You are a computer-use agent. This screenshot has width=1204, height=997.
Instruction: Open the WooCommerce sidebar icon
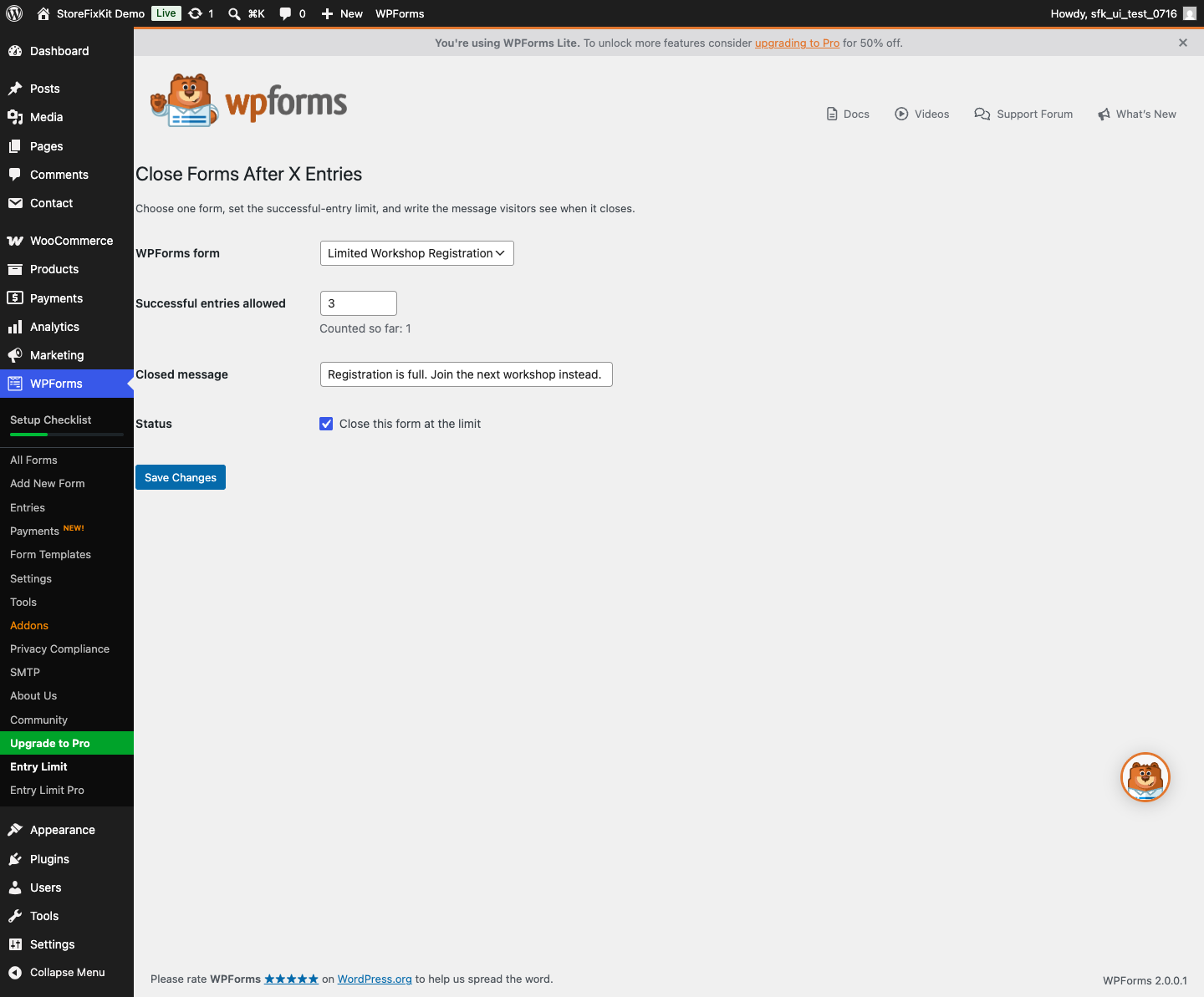click(x=15, y=241)
